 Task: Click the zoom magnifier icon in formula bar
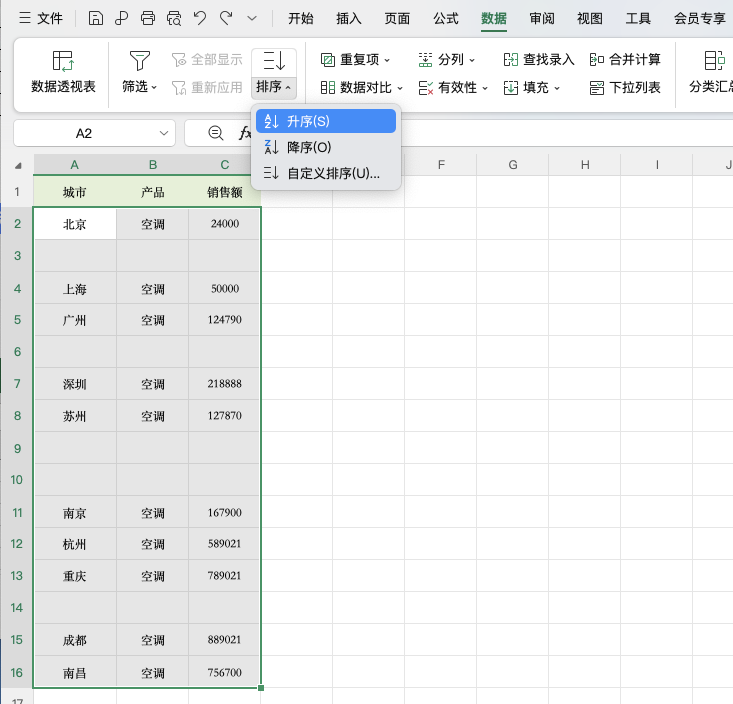[x=216, y=133]
